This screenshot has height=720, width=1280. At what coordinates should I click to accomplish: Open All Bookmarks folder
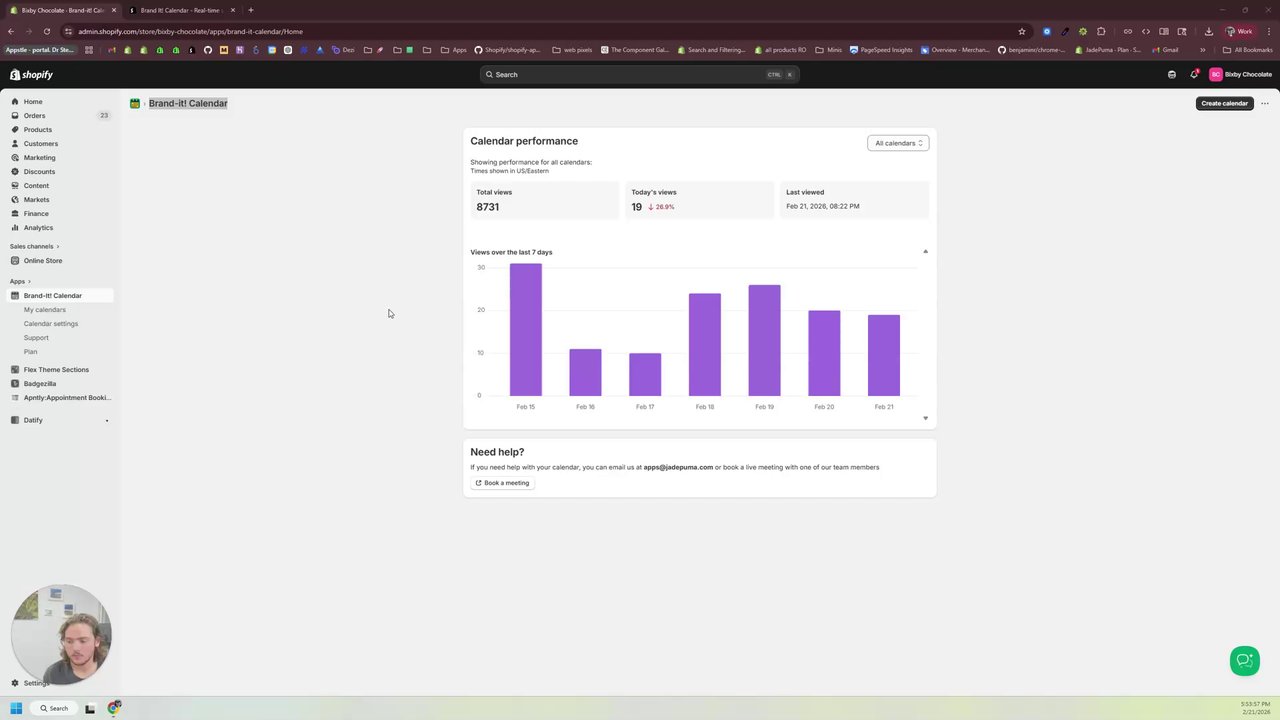[1248, 50]
